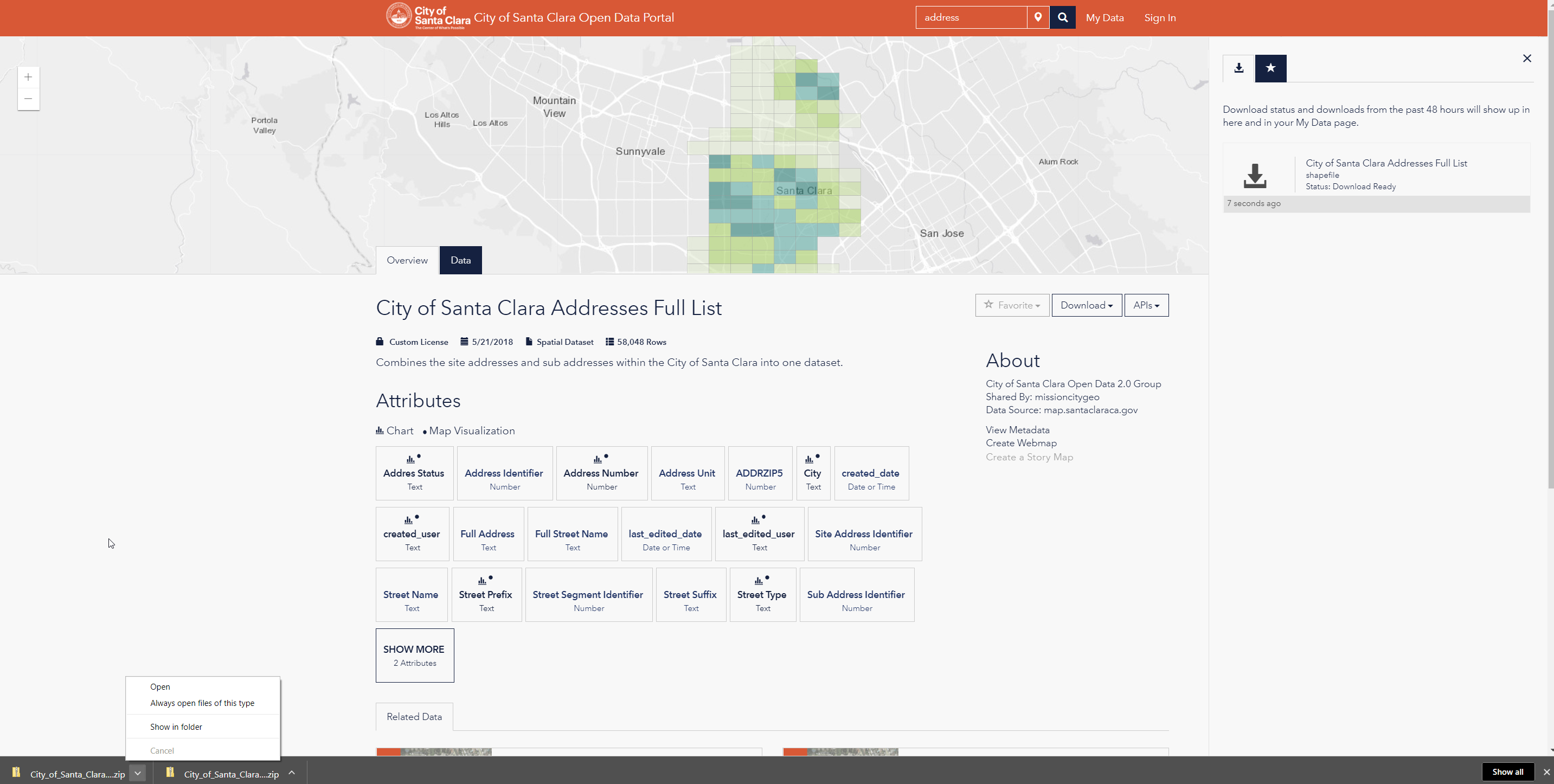Select the Street Segment Identifier attribute card

click(x=589, y=595)
